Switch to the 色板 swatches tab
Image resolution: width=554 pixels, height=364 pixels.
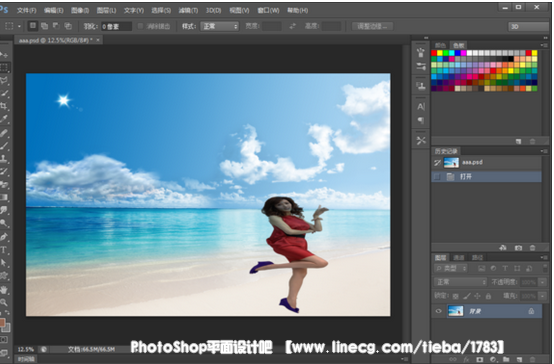pyautogui.click(x=459, y=45)
